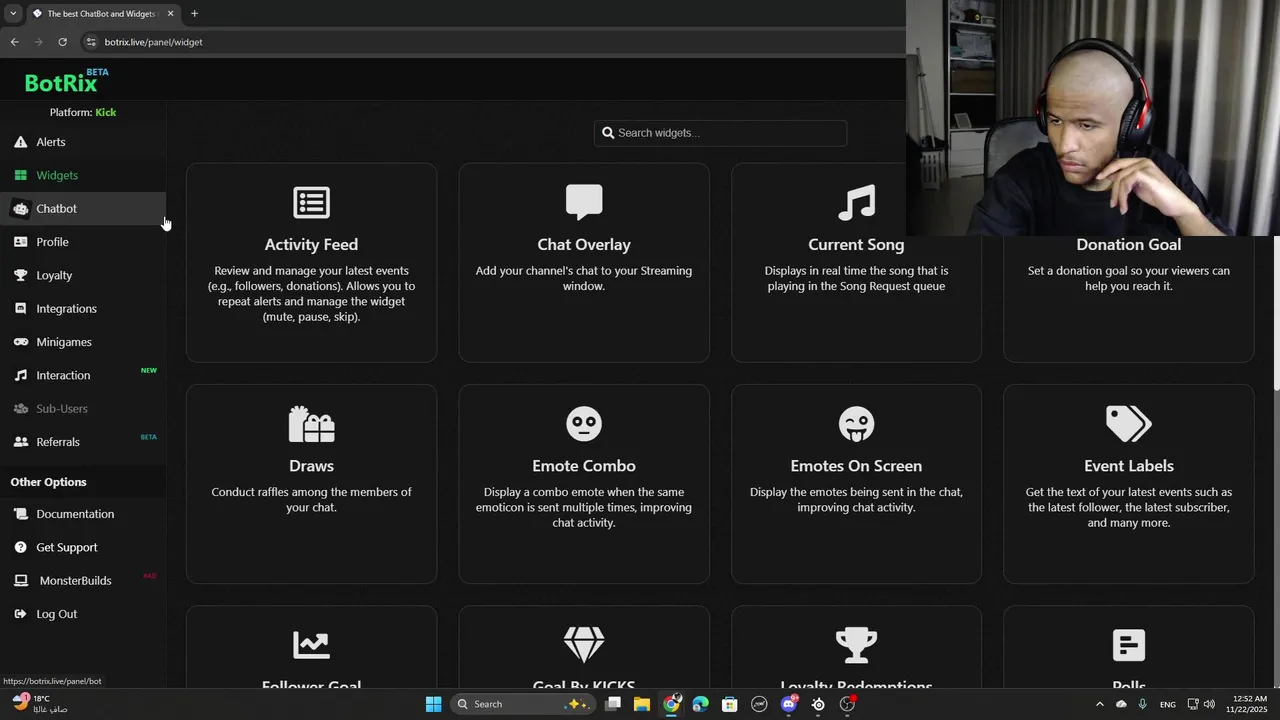Click the Current Song music note icon
The width and height of the screenshot is (1280, 720).
(x=856, y=202)
